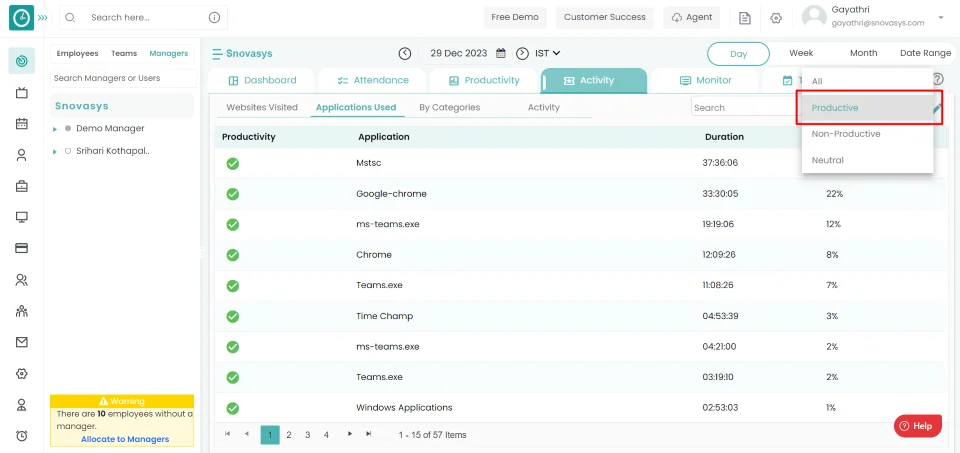Focus the Search Managers or Users field

click(x=123, y=78)
